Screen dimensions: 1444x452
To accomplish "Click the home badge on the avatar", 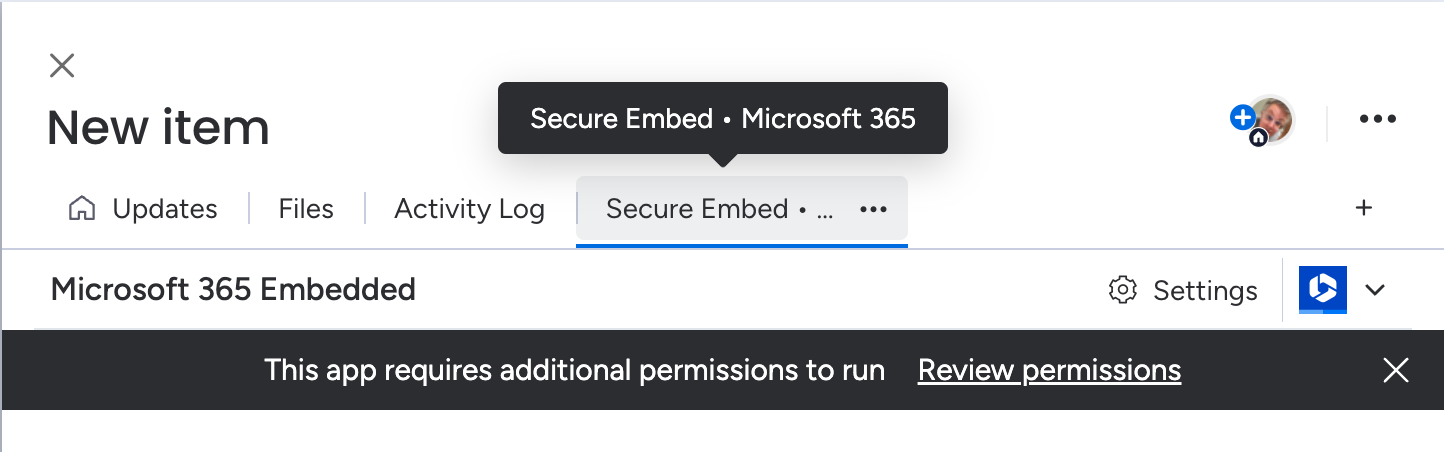I will [x=1258, y=139].
